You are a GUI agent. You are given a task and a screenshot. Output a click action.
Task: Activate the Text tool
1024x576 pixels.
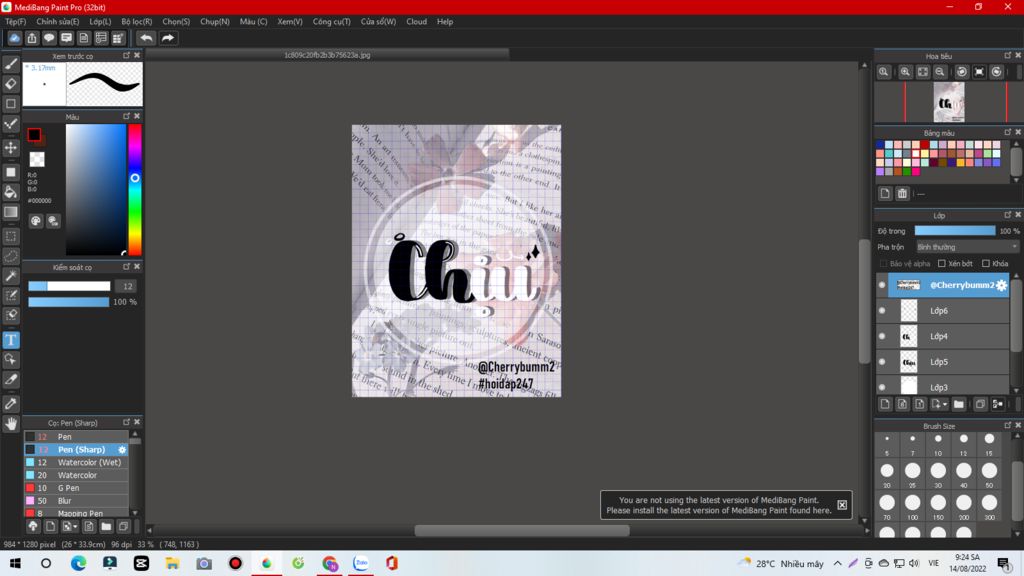point(11,340)
